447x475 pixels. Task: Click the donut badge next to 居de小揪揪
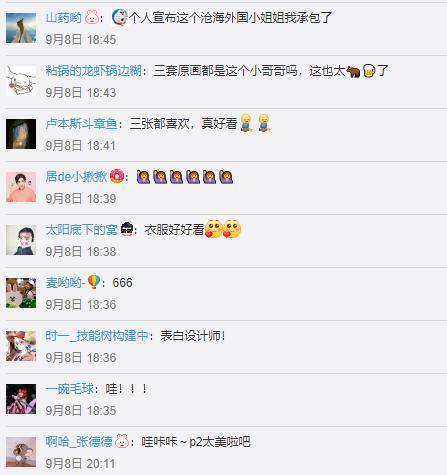pyautogui.click(x=117, y=176)
